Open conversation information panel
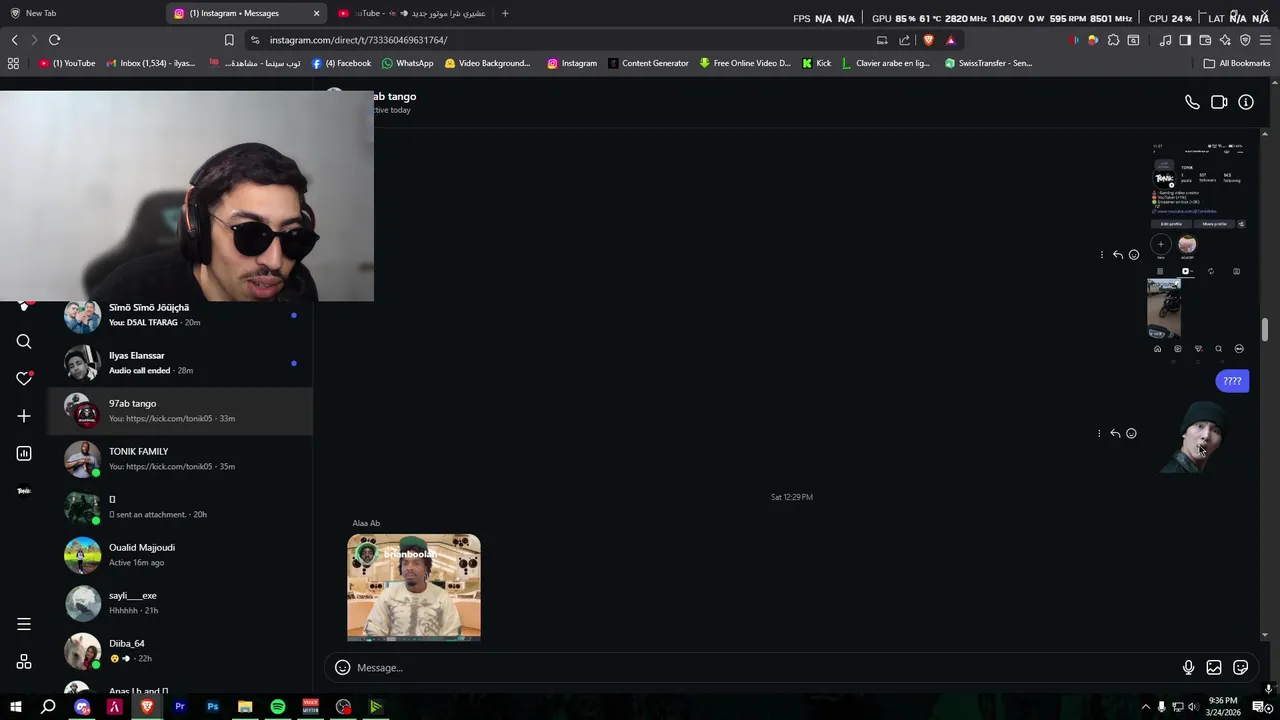1280x720 pixels. pyautogui.click(x=1246, y=102)
